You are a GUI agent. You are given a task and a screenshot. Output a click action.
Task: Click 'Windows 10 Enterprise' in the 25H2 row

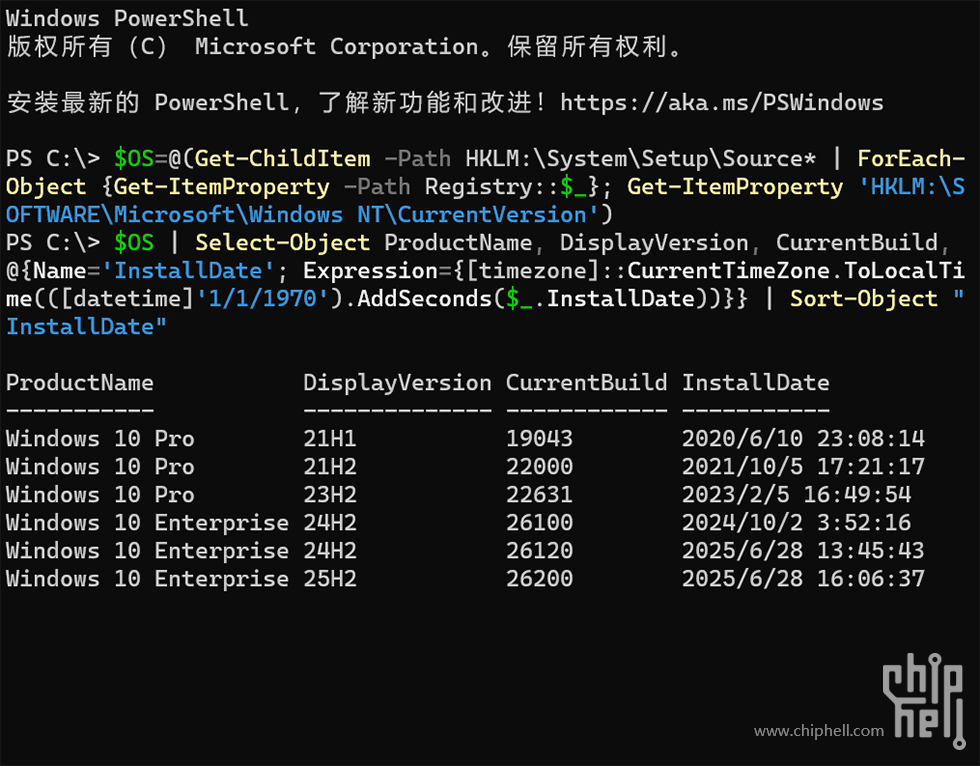point(148,579)
